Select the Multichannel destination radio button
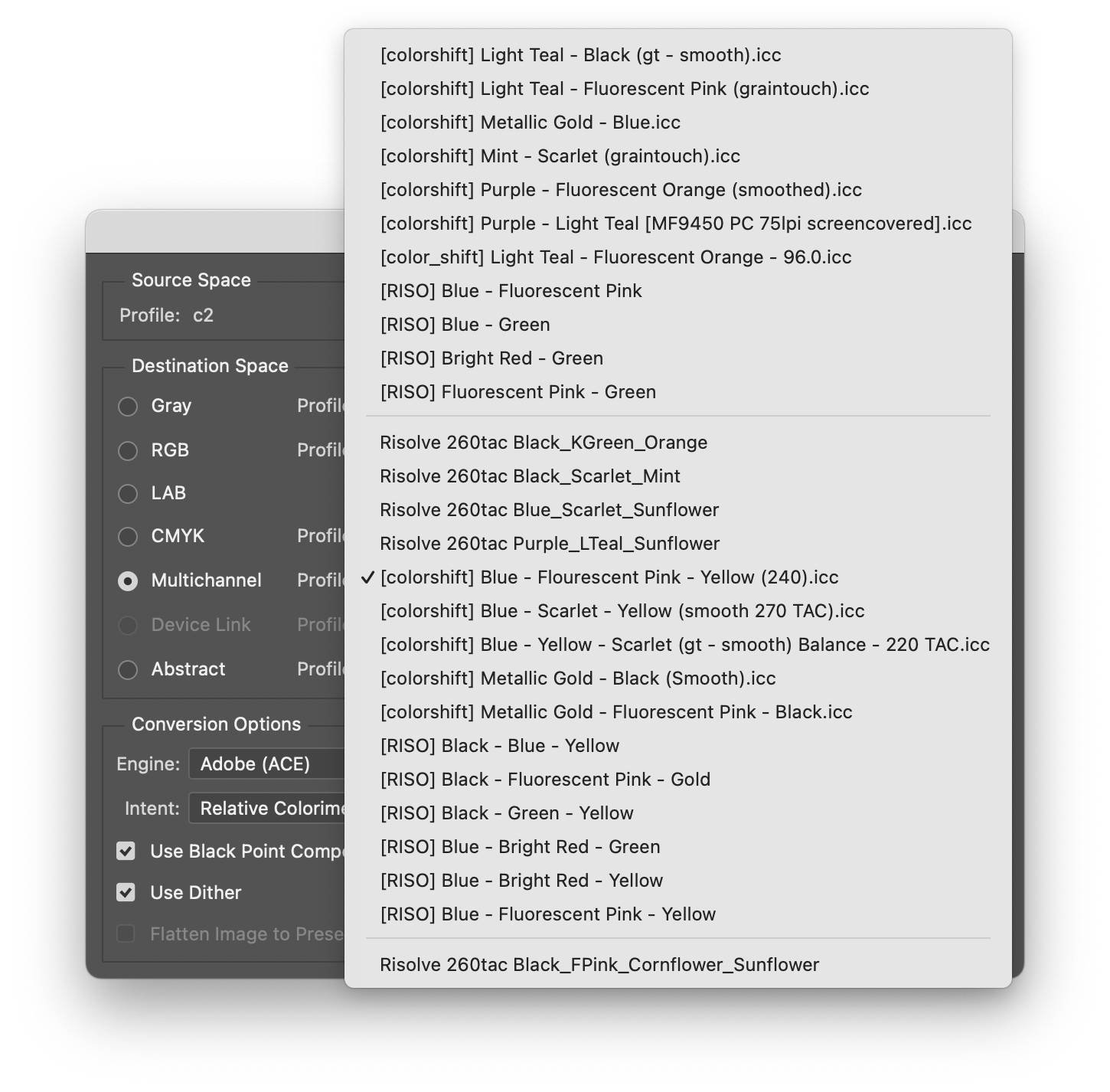Viewport: 1110px width, 1092px height. click(128, 580)
